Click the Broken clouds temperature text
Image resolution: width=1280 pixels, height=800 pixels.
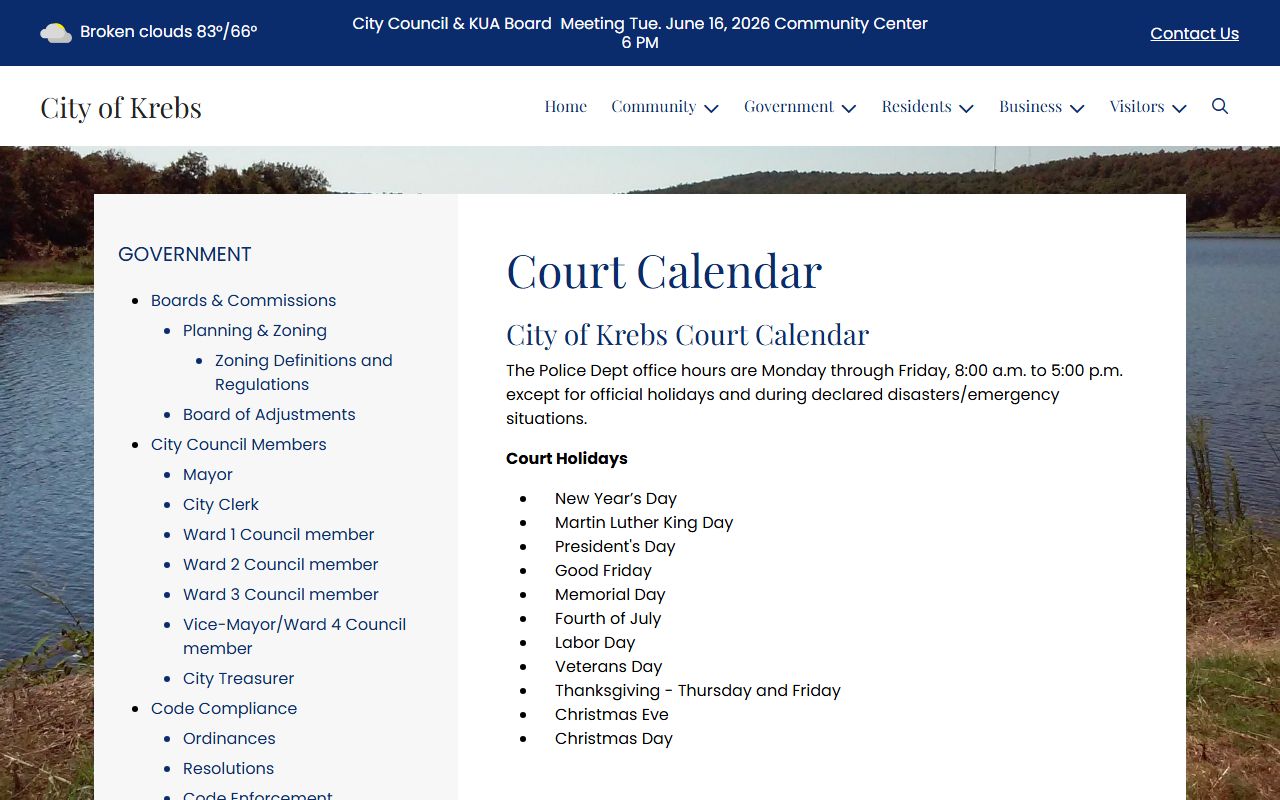point(169,32)
